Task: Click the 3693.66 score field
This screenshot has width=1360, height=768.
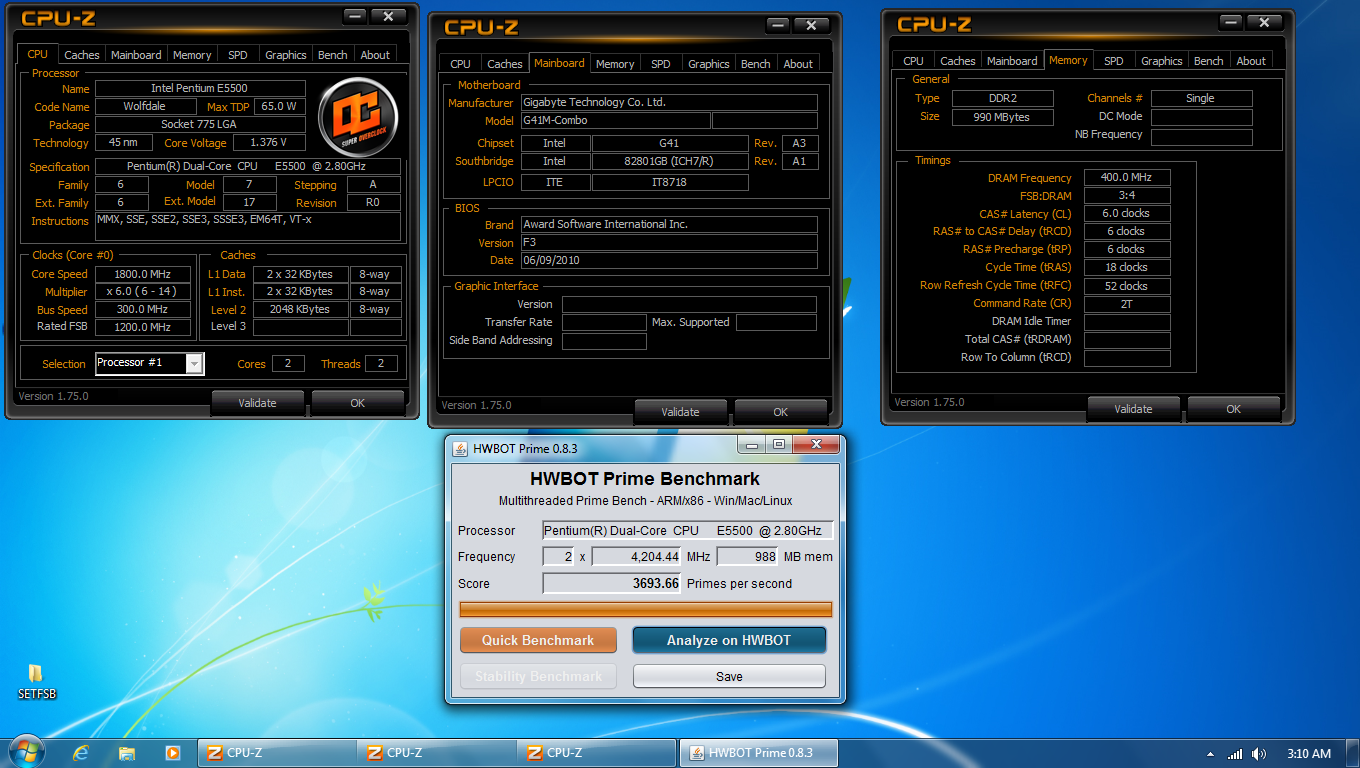Action: click(x=611, y=583)
